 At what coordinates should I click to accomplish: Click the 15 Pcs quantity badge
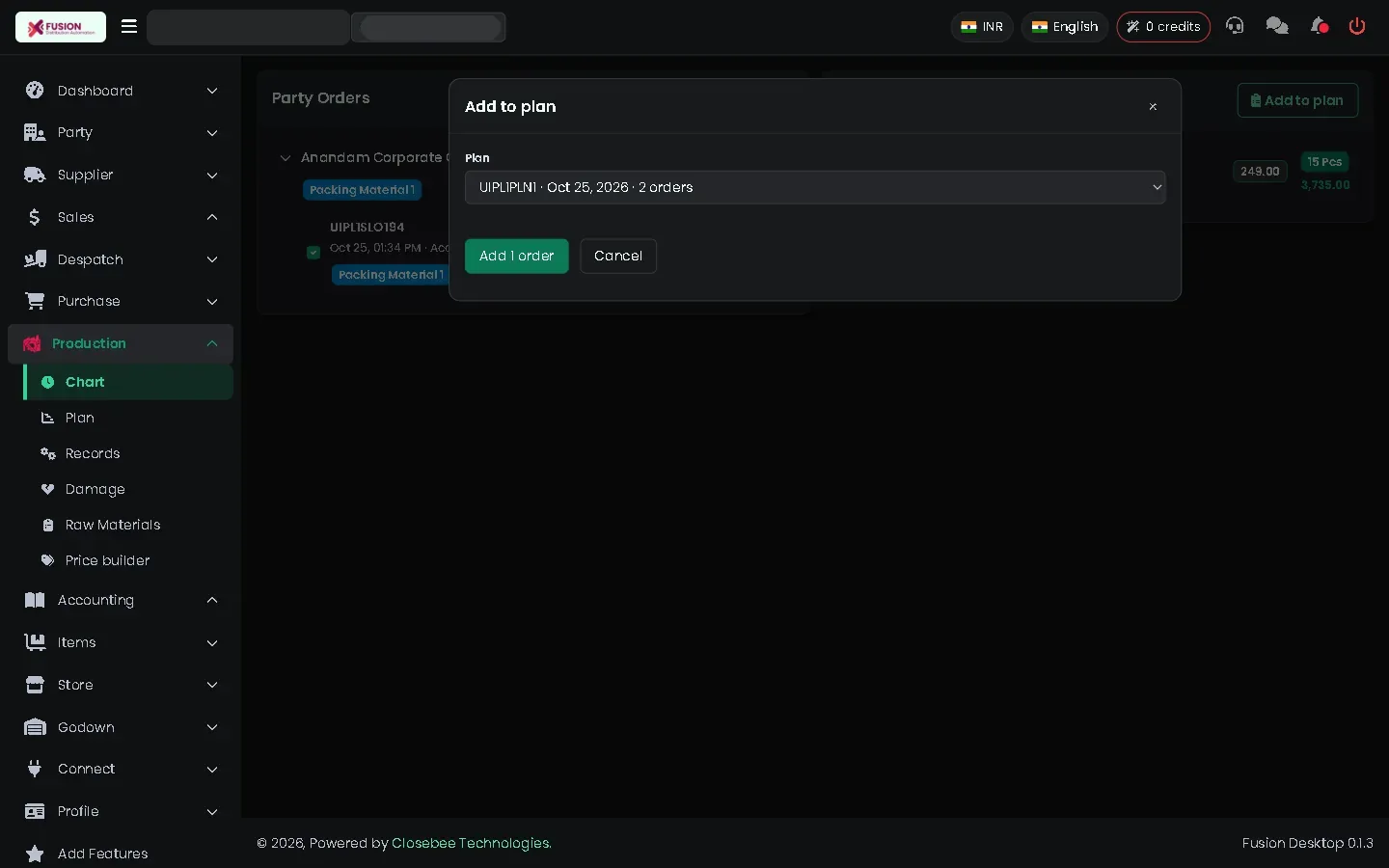(x=1324, y=162)
